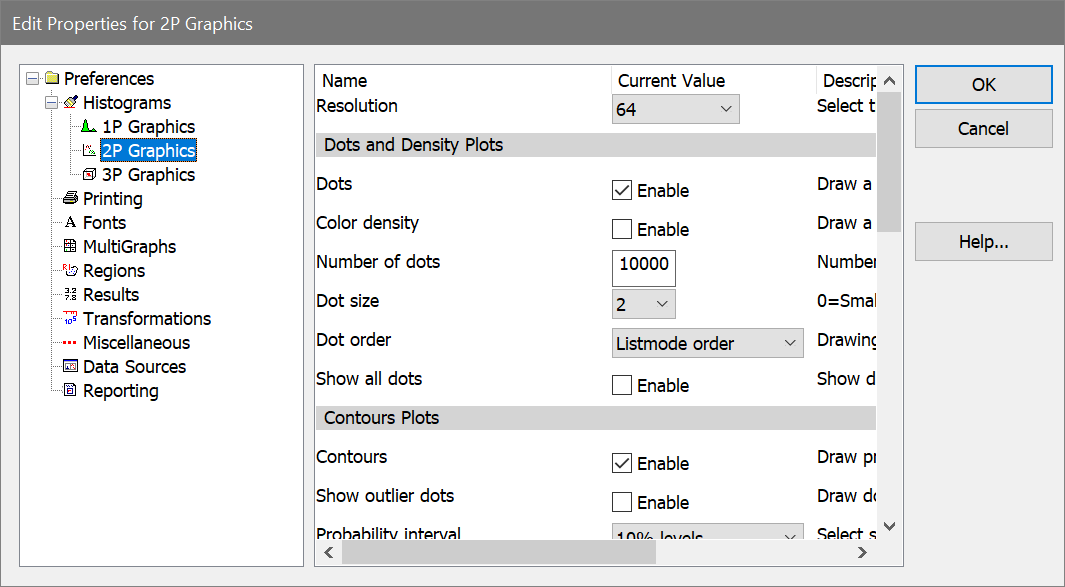Viewport: 1065px width, 587px height.
Task: Click the horizontal scrollbar right arrow
Action: [x=862, y=552]
